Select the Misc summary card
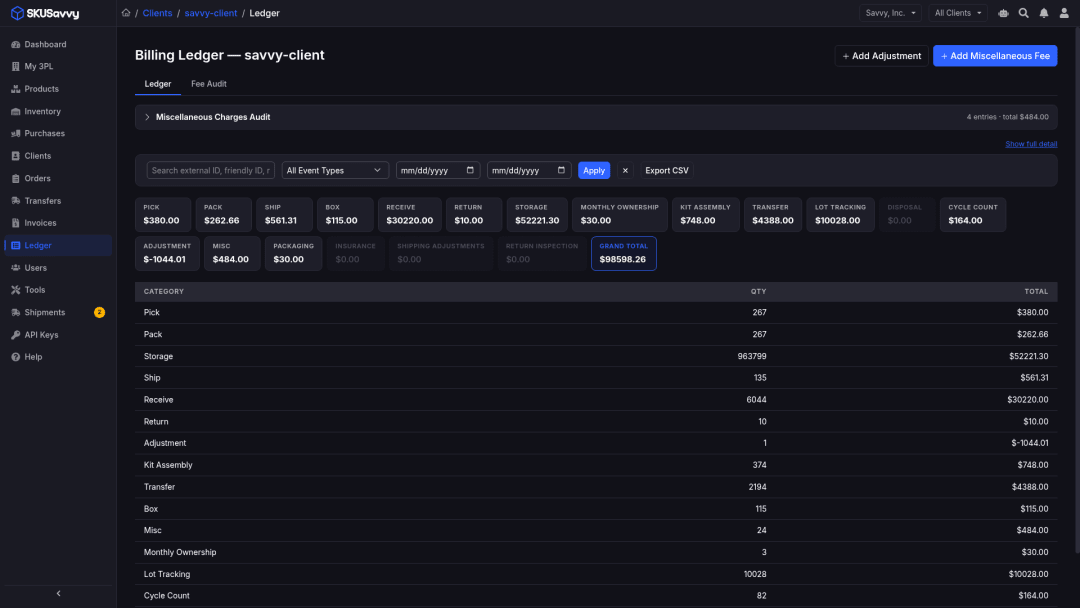Viewport: 1080px width, 608px height. click(232, 253)
